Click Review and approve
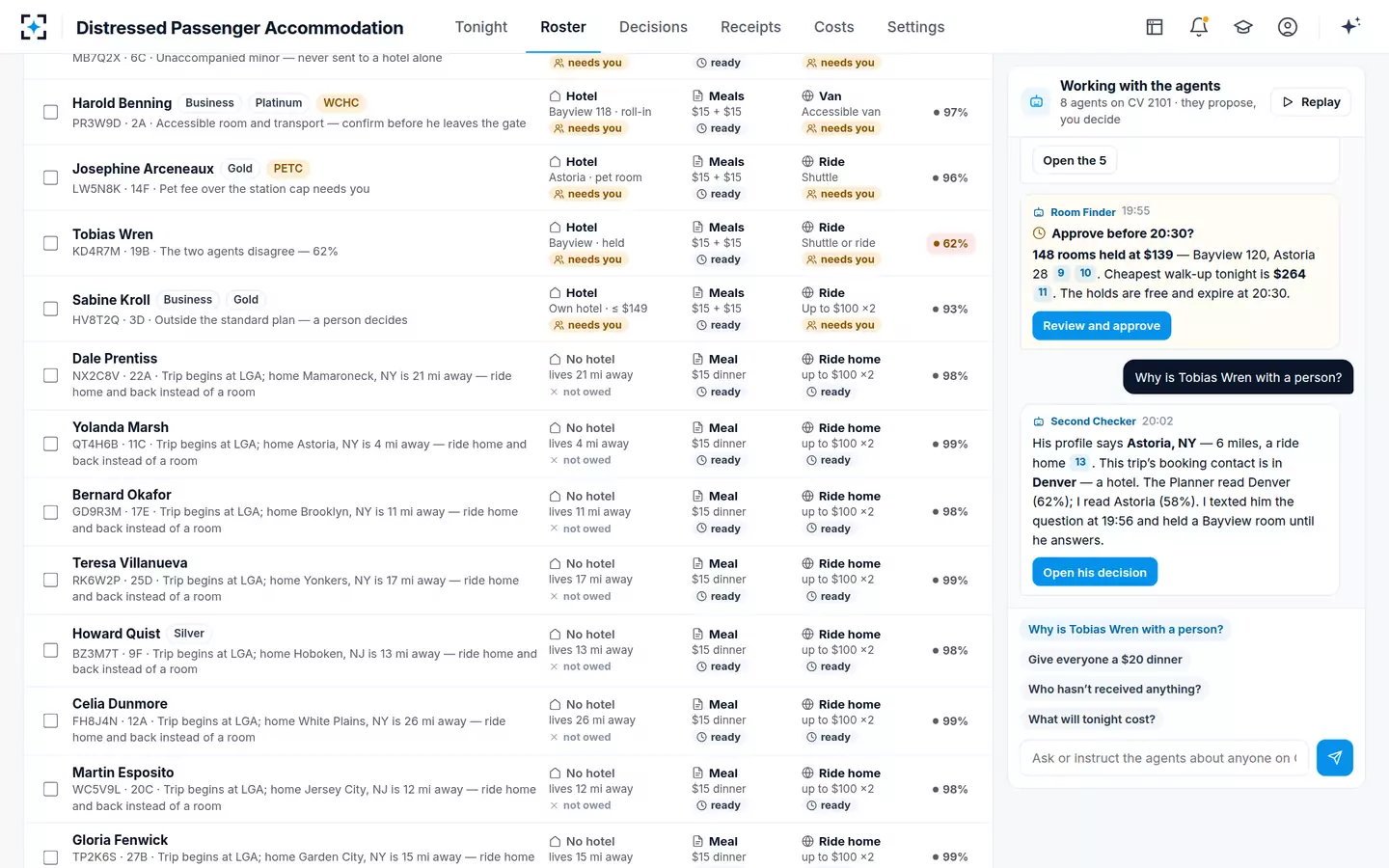 point(1102,326)
